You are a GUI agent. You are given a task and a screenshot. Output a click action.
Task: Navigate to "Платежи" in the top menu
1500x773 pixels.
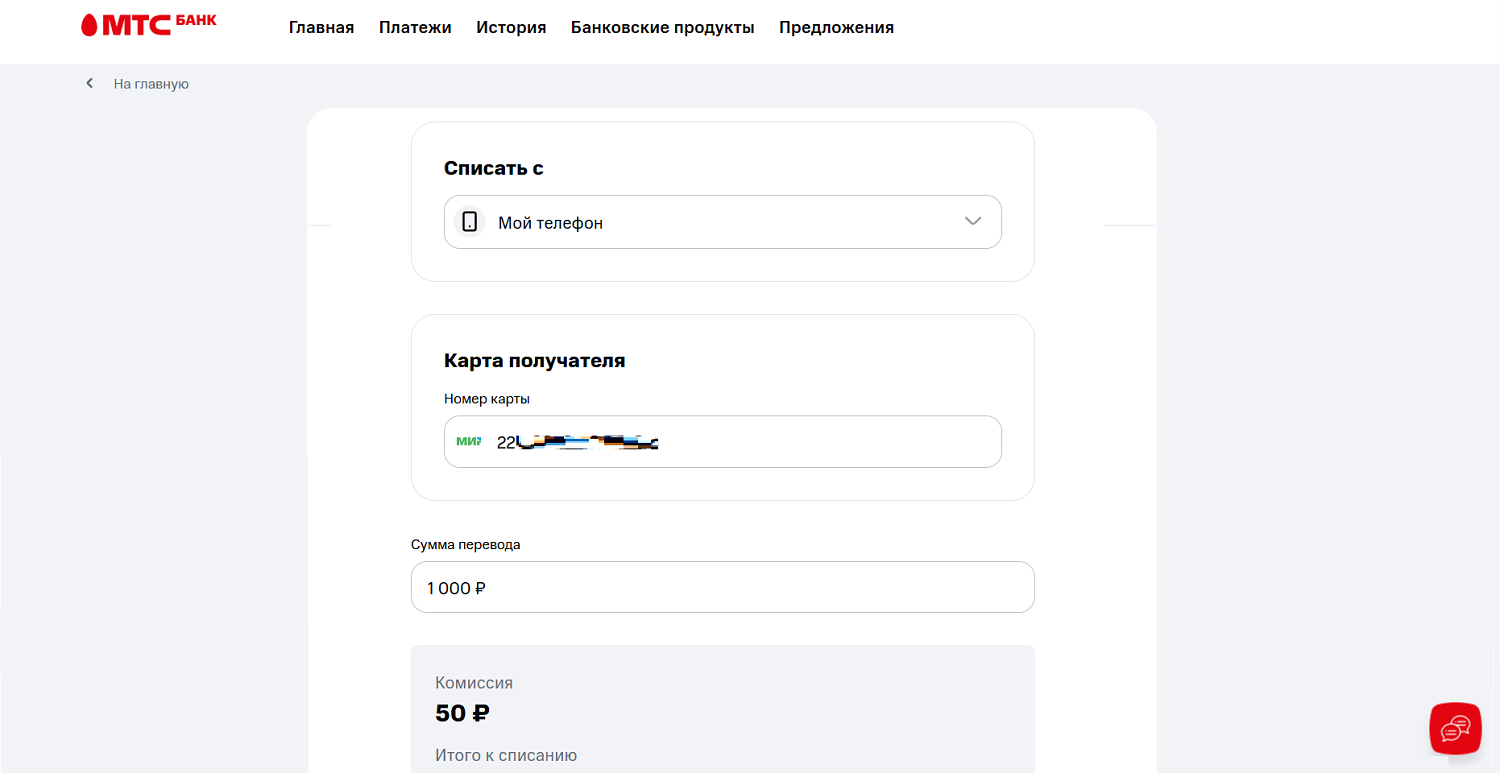tap(415, 27)
